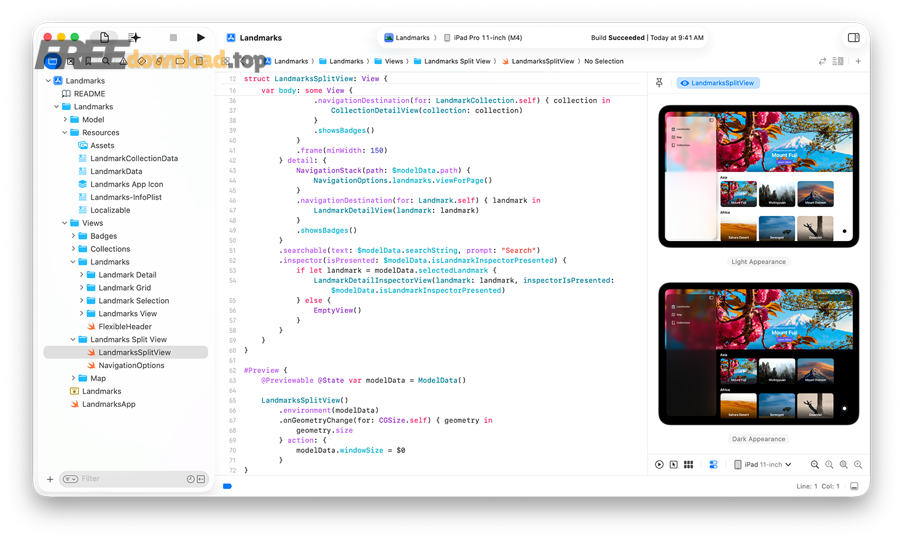
Task: Select the Dark Appearance preview thumbnail
Action: tap(758, 354)
